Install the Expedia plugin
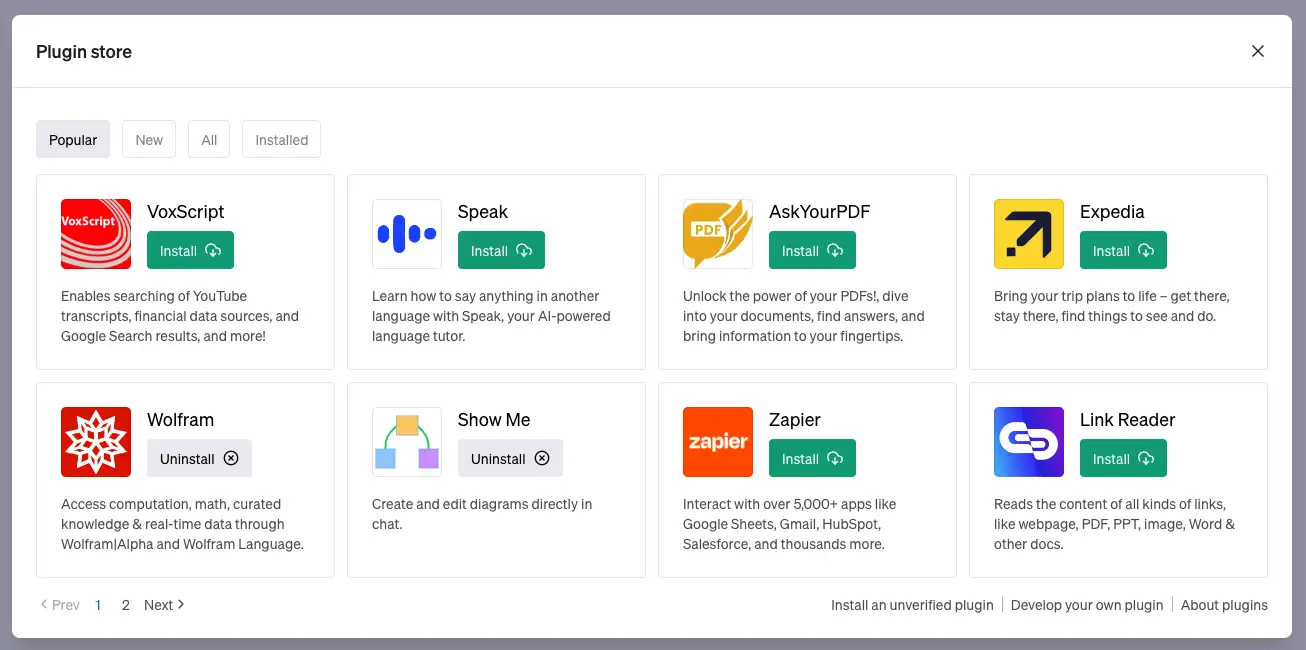The height and width of the screenshot is (650, 1306). point(1123,250)
